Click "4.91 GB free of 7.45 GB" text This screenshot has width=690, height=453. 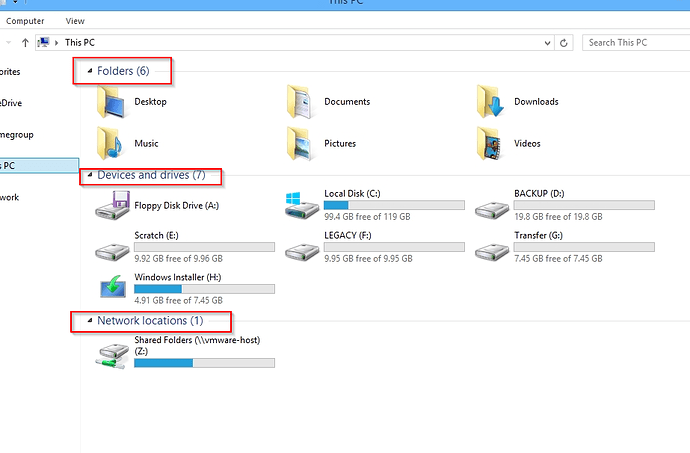[178, 300]
